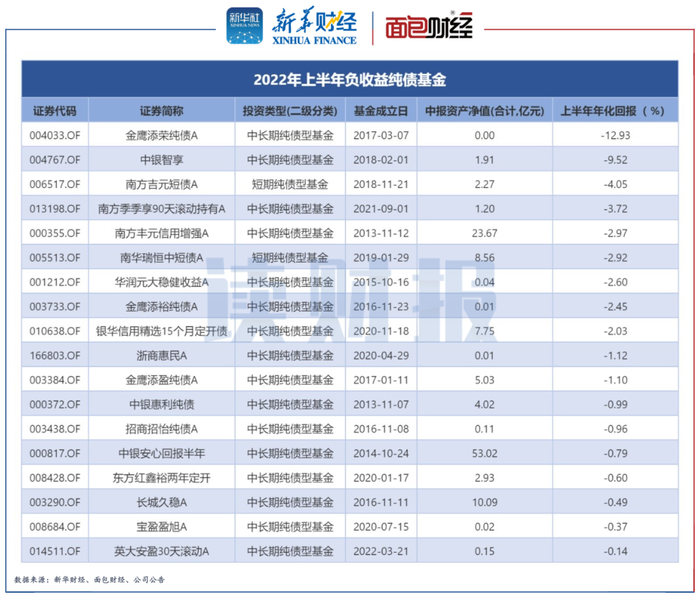This screenshot has height=598, width=700.
Task: Click the 投资类型(二级分类) column header
Action: pyautogui.click(x=290, y=111)
